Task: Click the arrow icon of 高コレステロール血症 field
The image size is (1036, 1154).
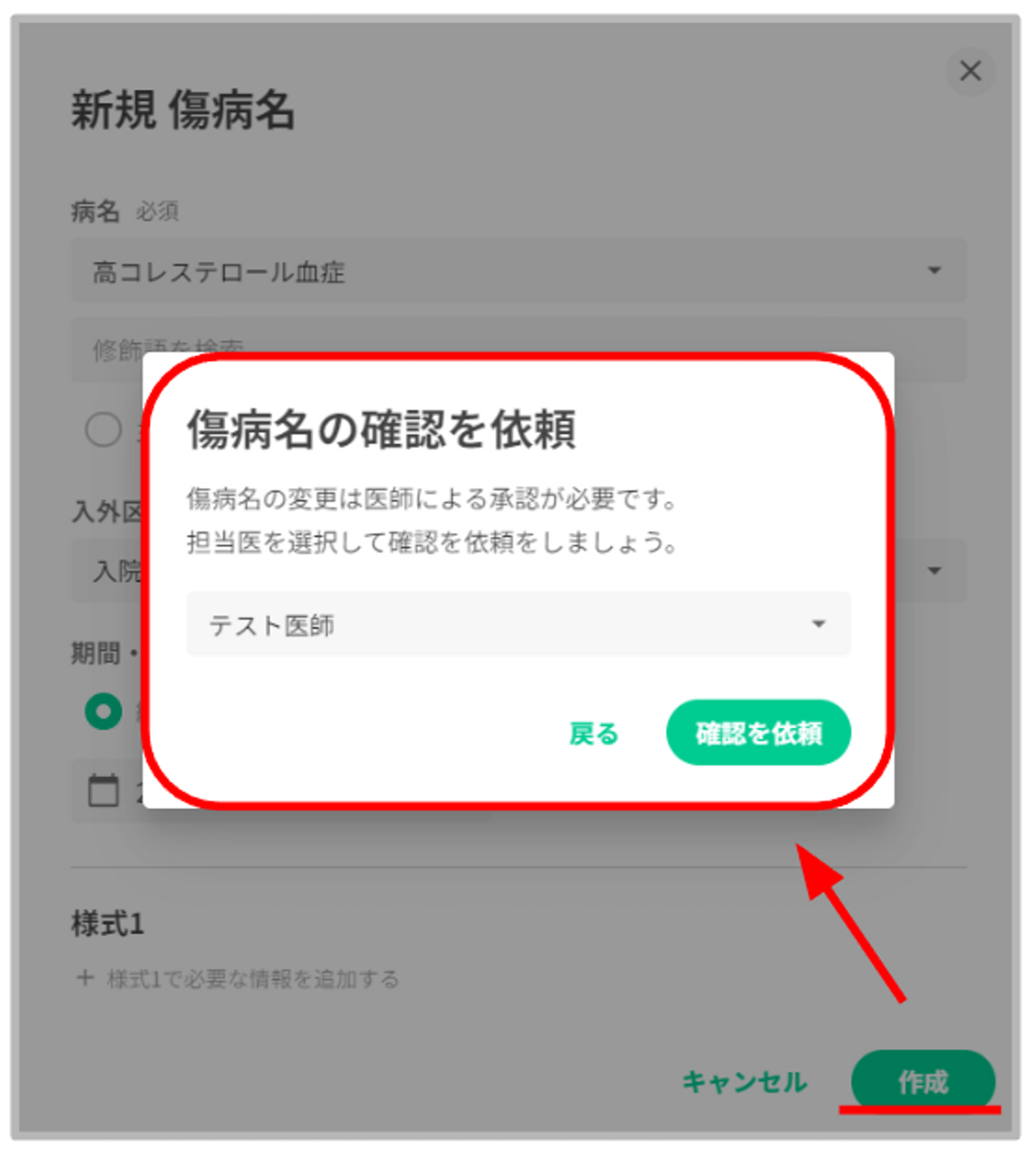Action: point(934,270)
